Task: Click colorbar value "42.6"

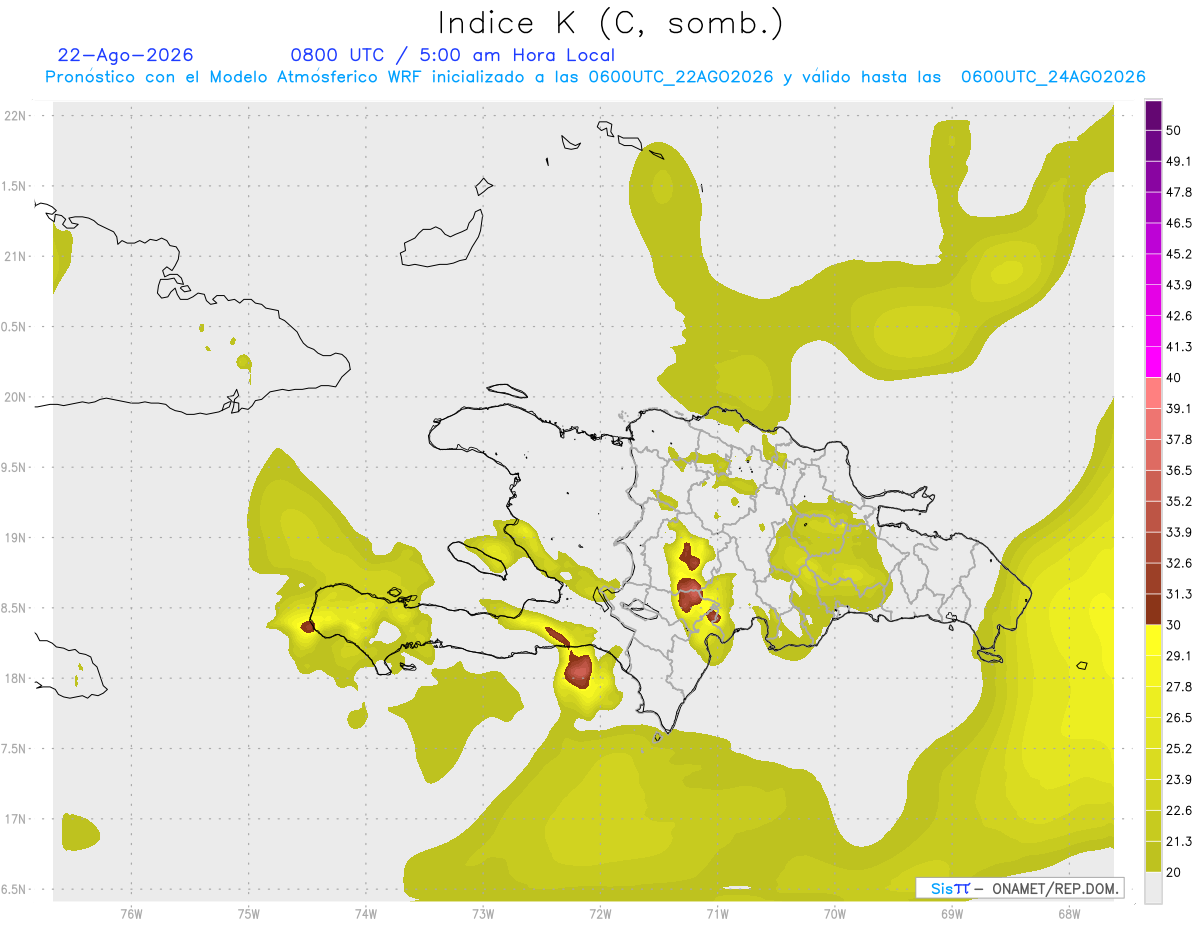Action: [x=1178, y=316]
